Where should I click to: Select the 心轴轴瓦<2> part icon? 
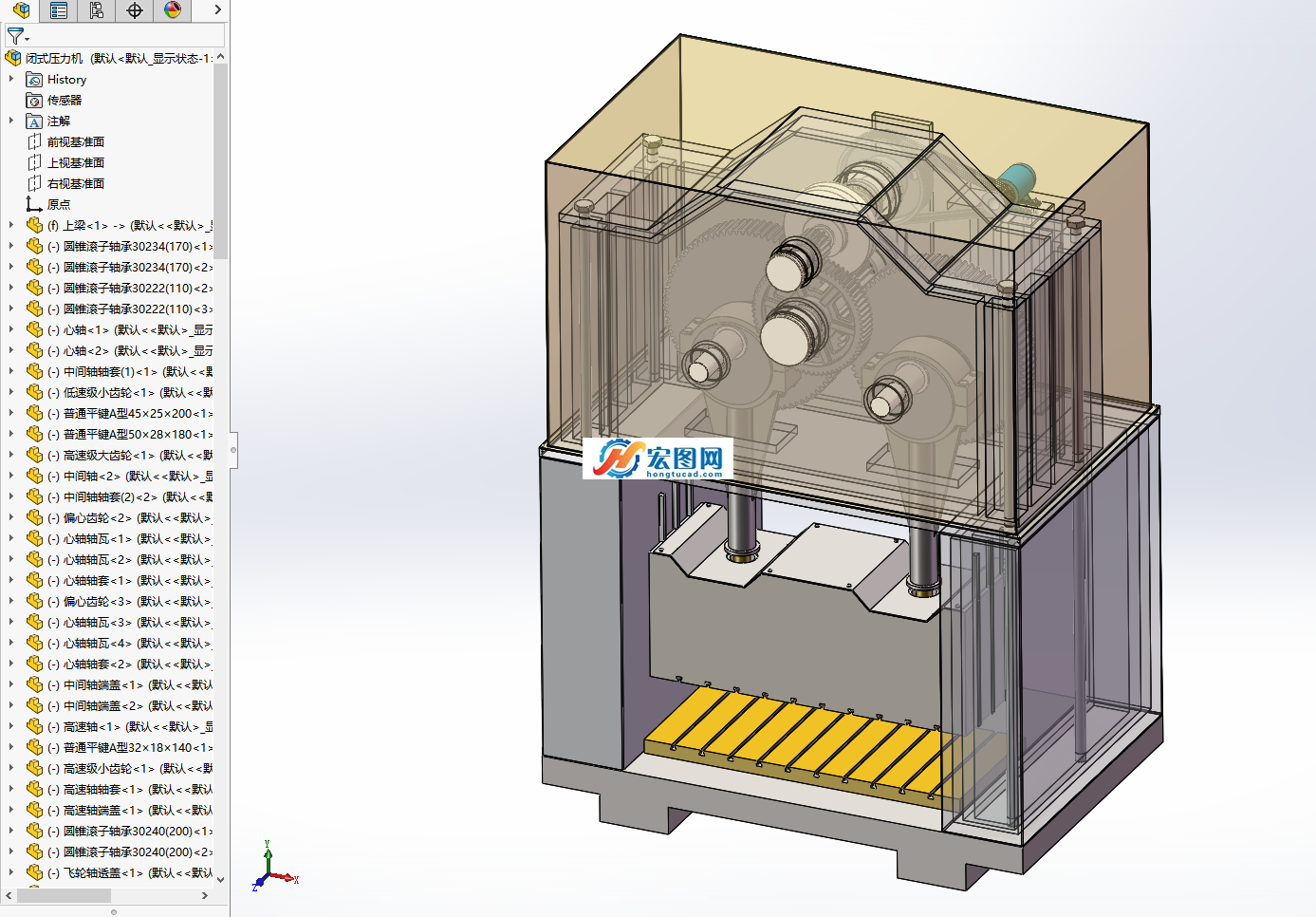pos(34,560)
